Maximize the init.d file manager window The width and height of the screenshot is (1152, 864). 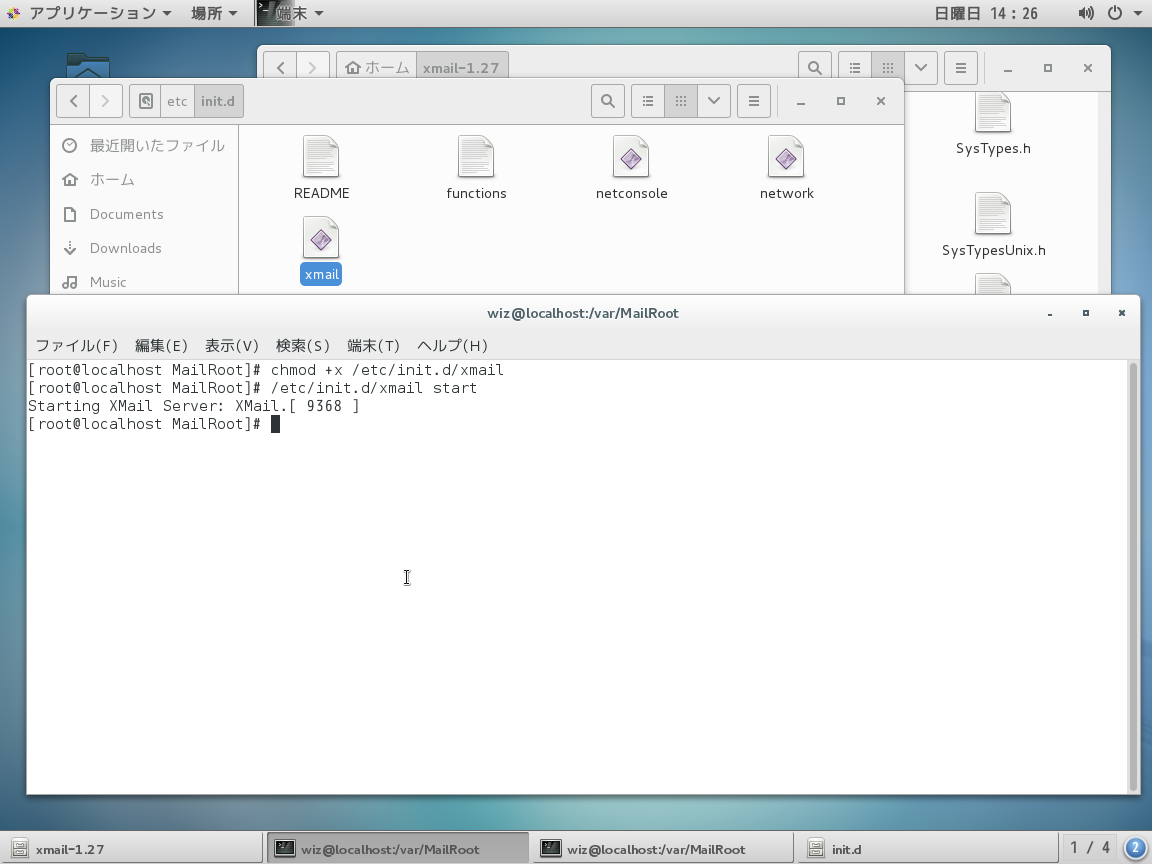click(840, 101)
